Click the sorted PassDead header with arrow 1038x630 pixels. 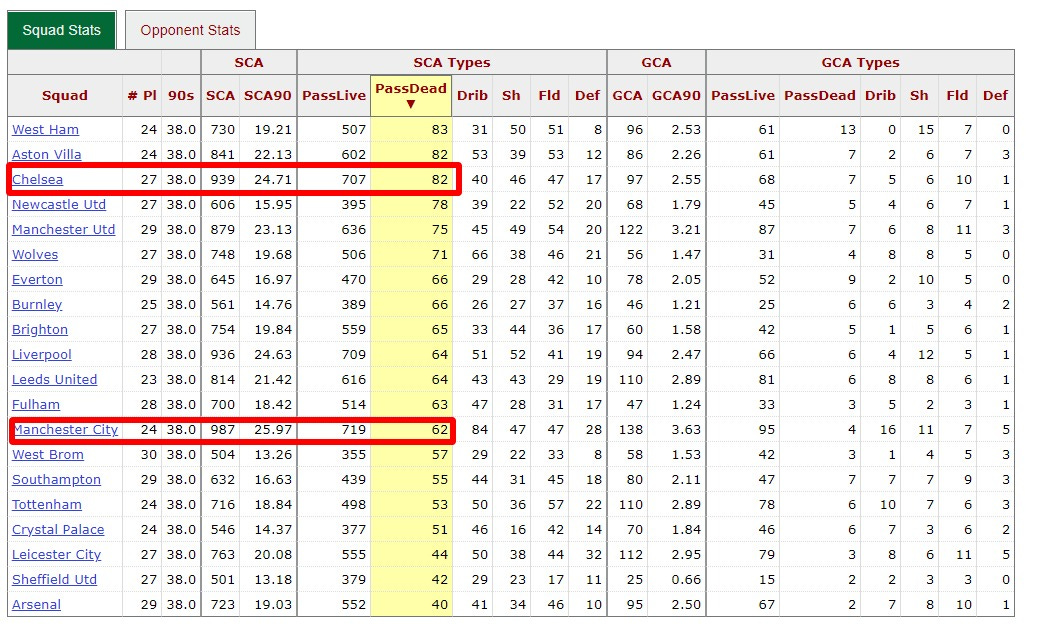click(411, 95)
